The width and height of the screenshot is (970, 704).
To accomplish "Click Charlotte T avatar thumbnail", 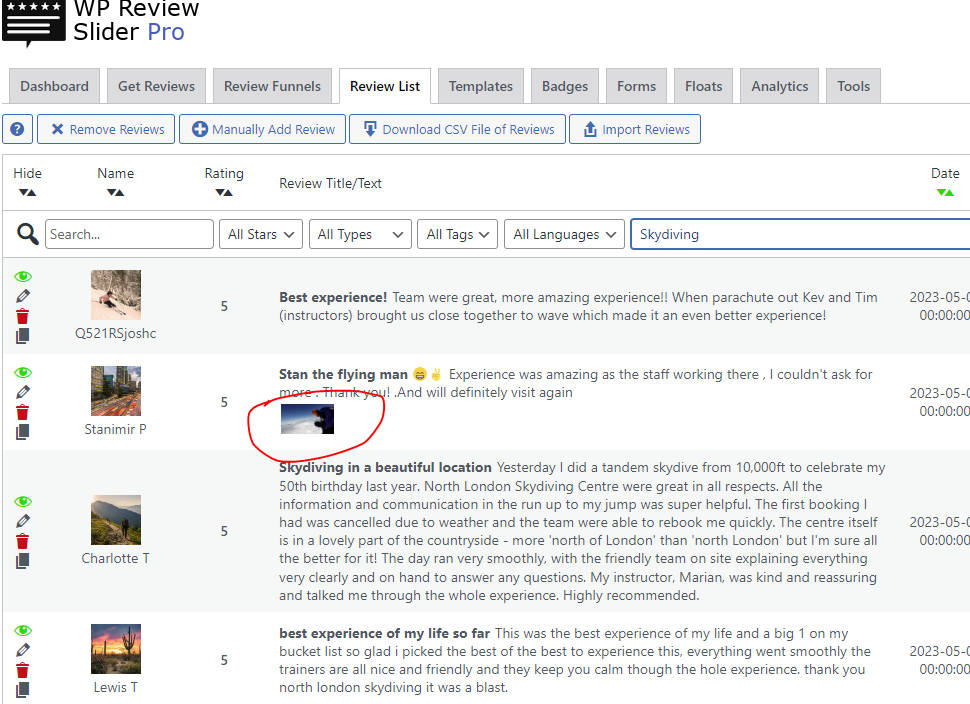I will (116, 520).
